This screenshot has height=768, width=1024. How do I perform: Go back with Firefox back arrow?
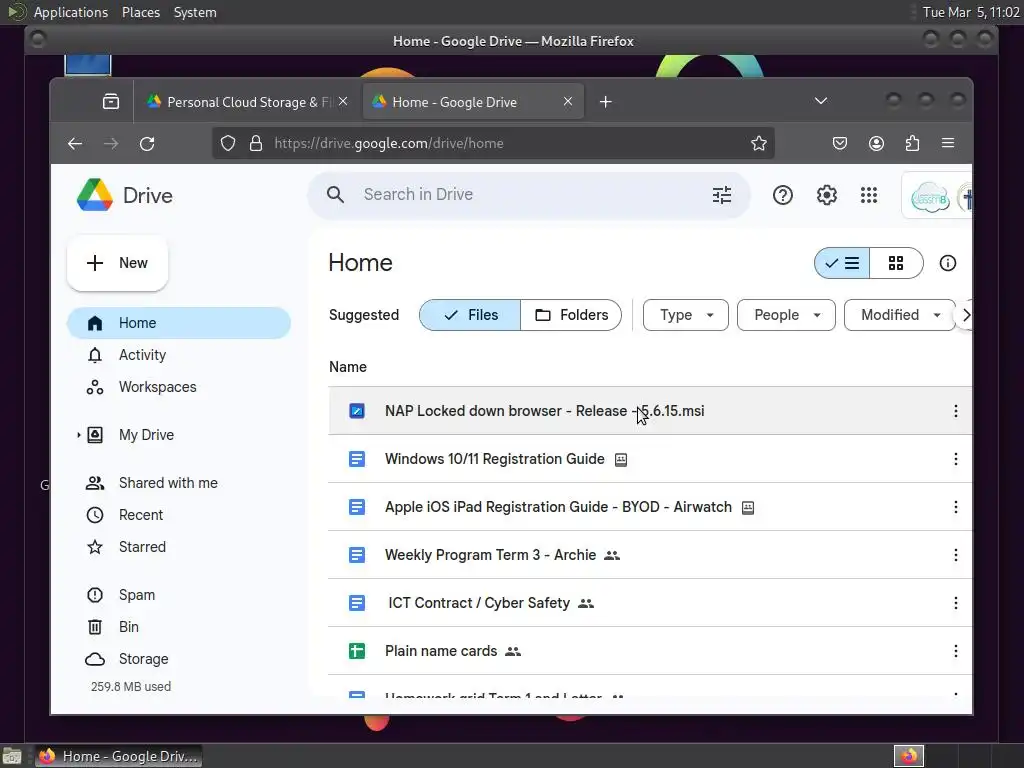click(x=75, y=144)
